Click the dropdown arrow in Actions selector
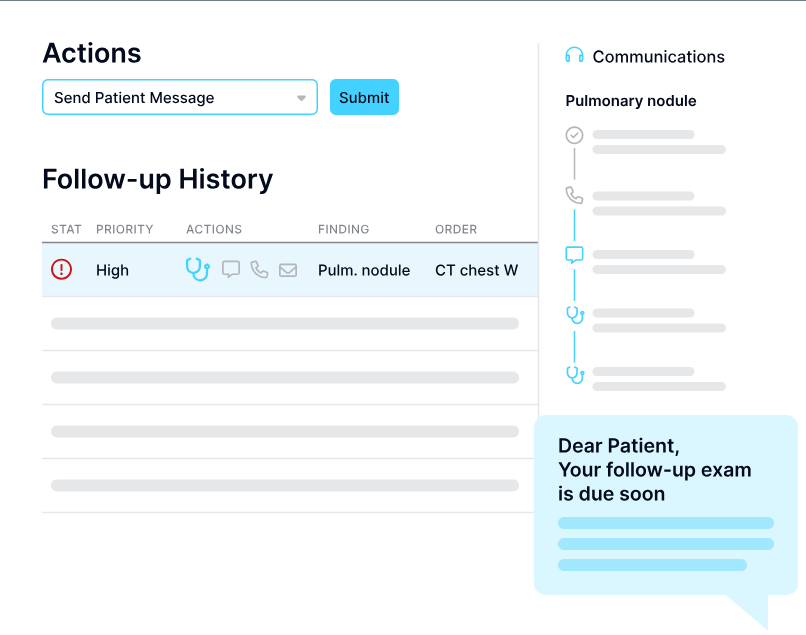 301,98
